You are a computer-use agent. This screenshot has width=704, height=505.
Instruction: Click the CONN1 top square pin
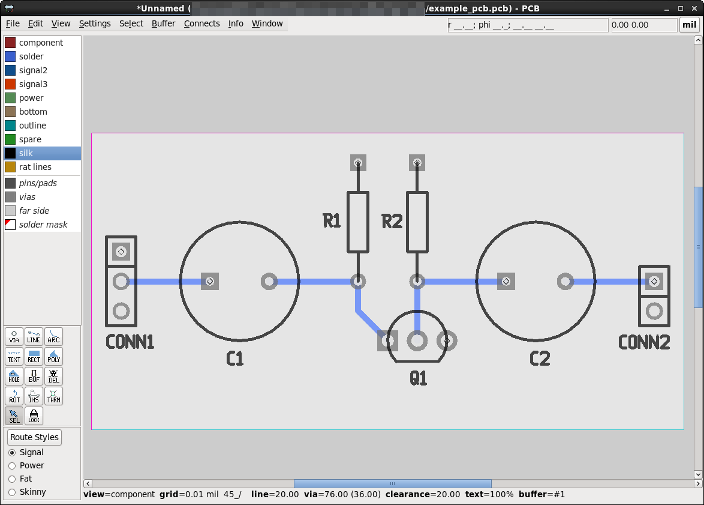[121, 252]
